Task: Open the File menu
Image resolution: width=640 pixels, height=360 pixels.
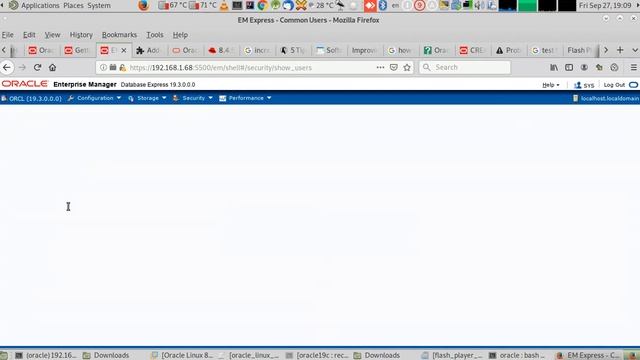Action: point(7,35)
